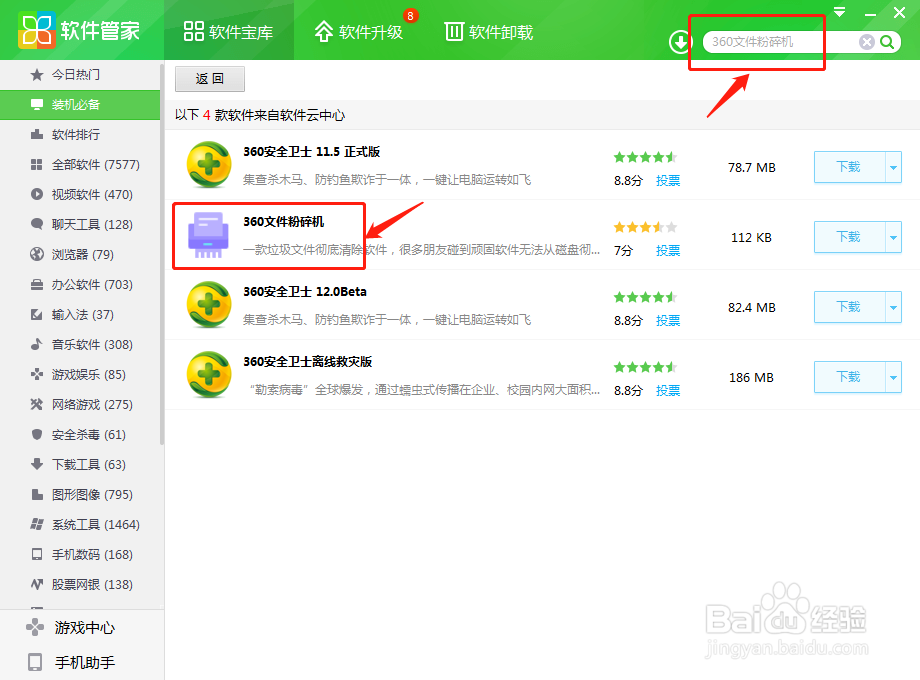
Task: Click the 360文件粉碎机 title text
Action: pyautogui.click(x=284, y=222)
